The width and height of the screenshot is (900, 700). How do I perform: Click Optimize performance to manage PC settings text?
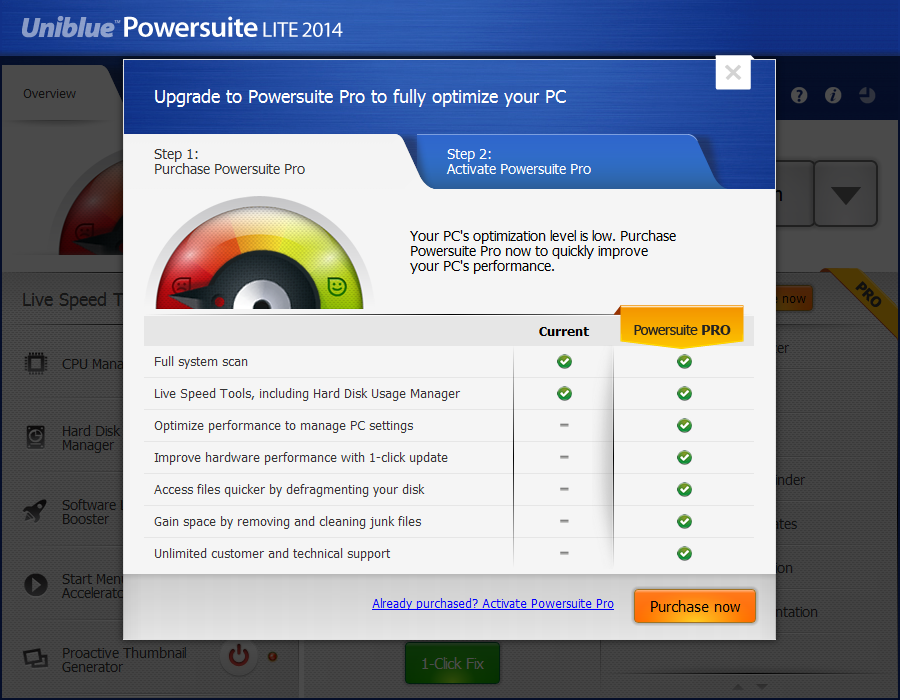pos(284,426)
